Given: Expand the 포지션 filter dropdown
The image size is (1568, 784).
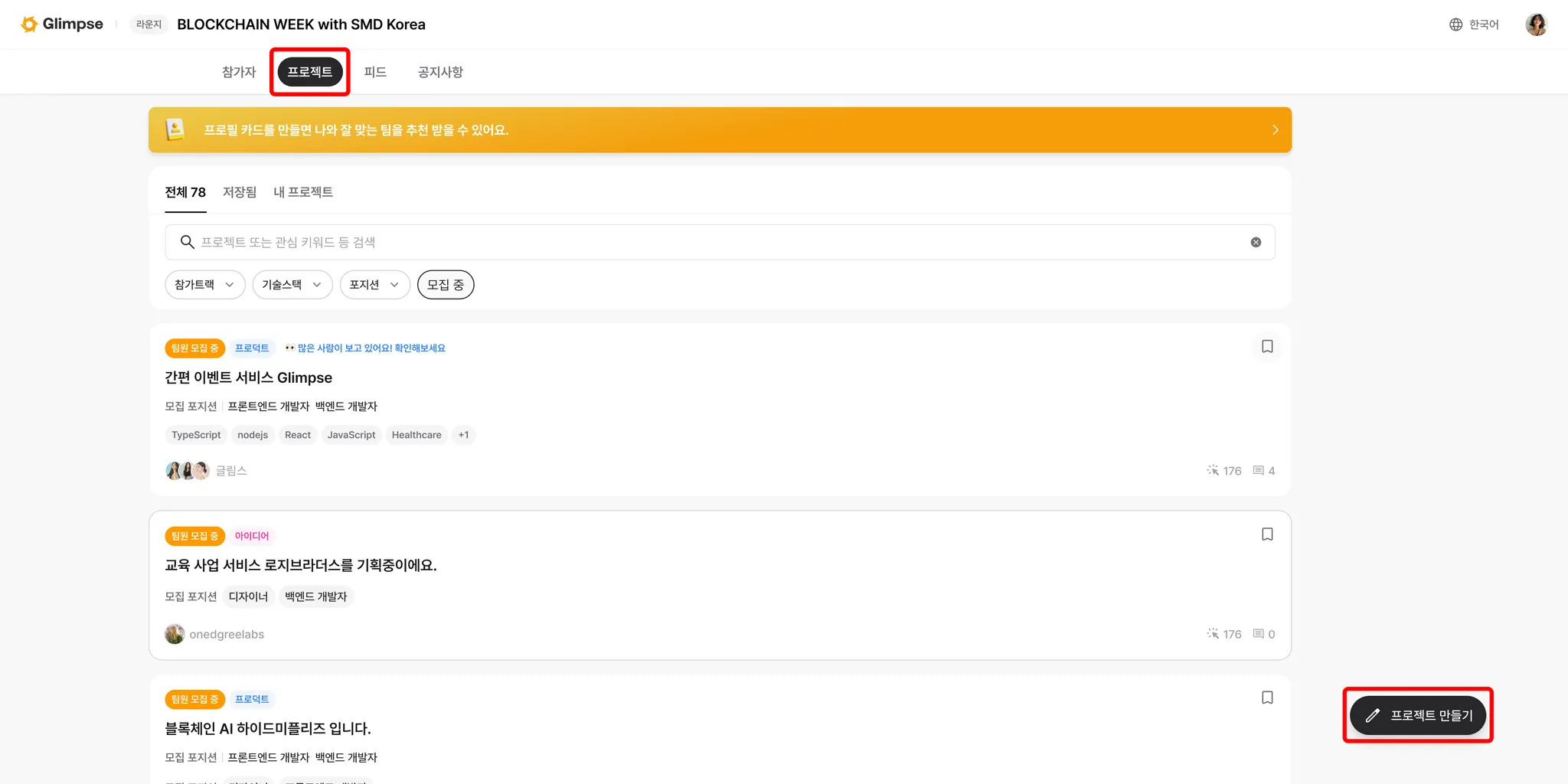Looking at the screenshot, I should (x=375, y=285).
